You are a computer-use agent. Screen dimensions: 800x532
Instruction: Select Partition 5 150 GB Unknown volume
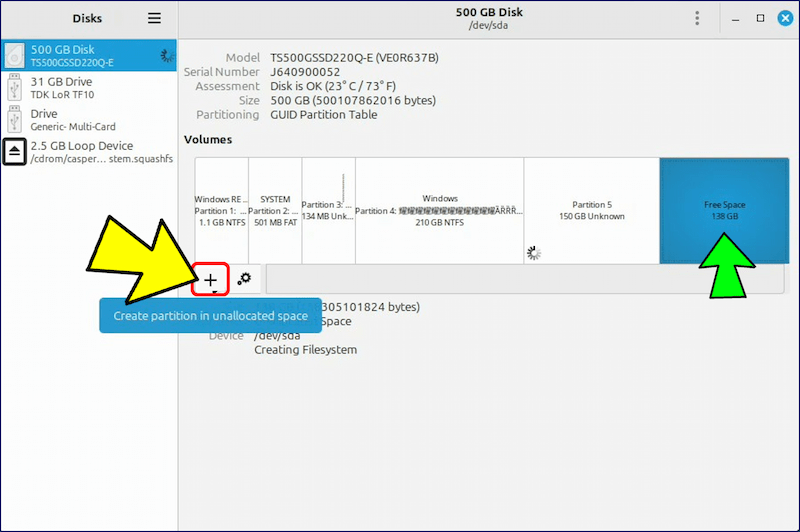click(x=591, y=210)
